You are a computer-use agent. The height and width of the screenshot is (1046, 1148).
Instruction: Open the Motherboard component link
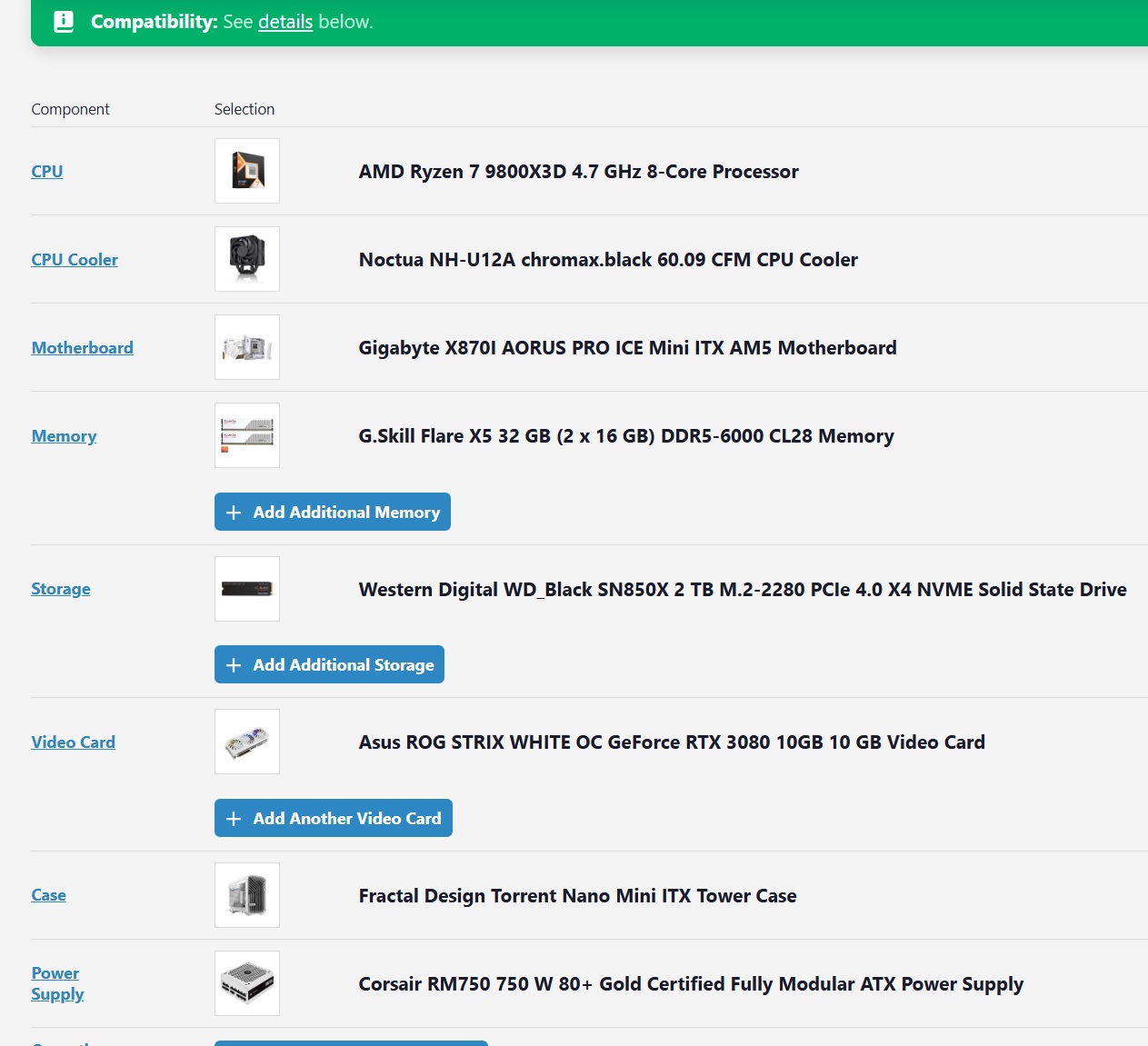pos(83,348)
